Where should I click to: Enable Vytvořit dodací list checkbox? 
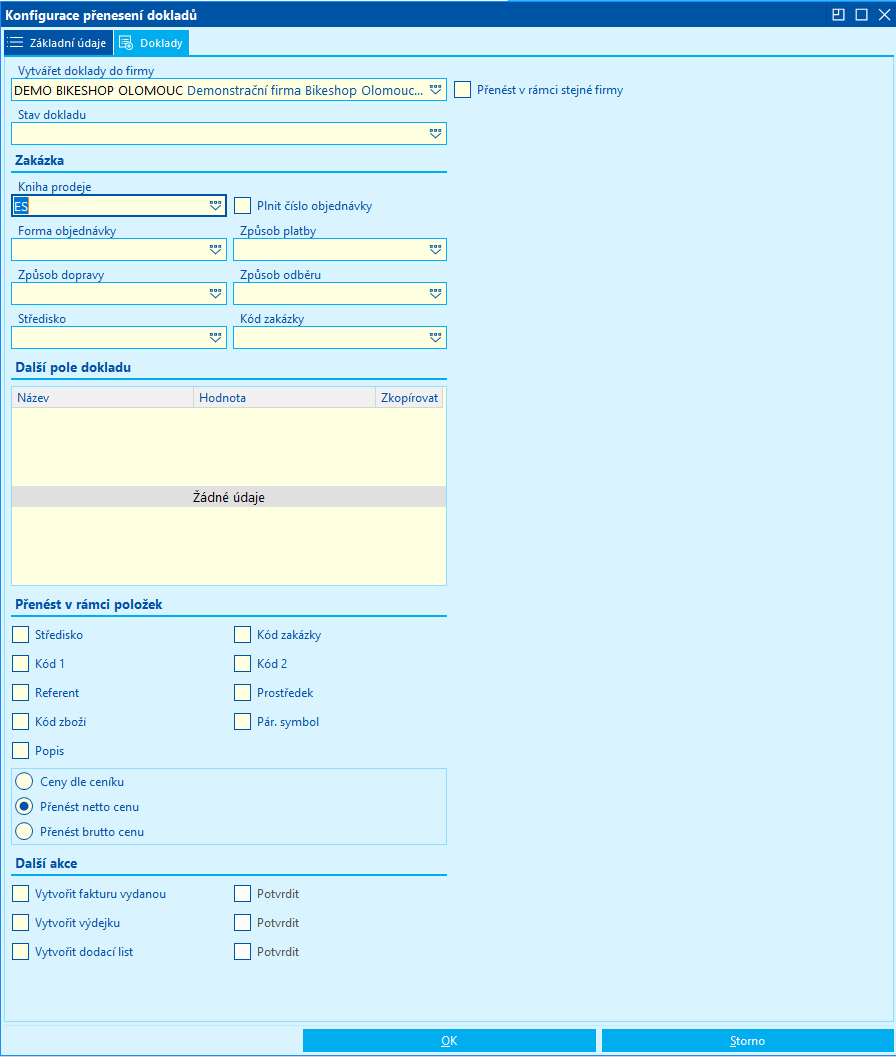pos(21,951)
